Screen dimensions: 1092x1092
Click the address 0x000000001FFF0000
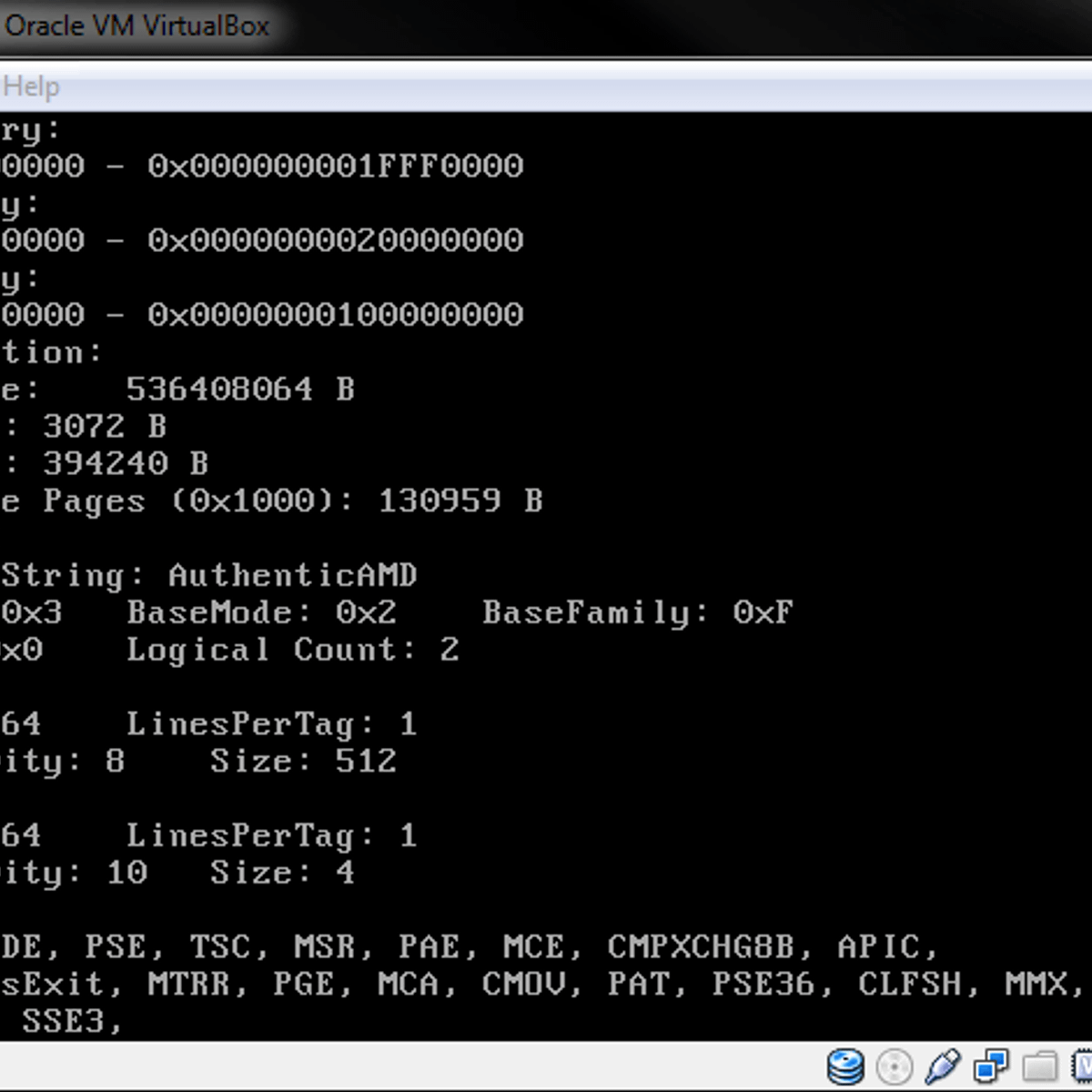click(x=336, y=166)
